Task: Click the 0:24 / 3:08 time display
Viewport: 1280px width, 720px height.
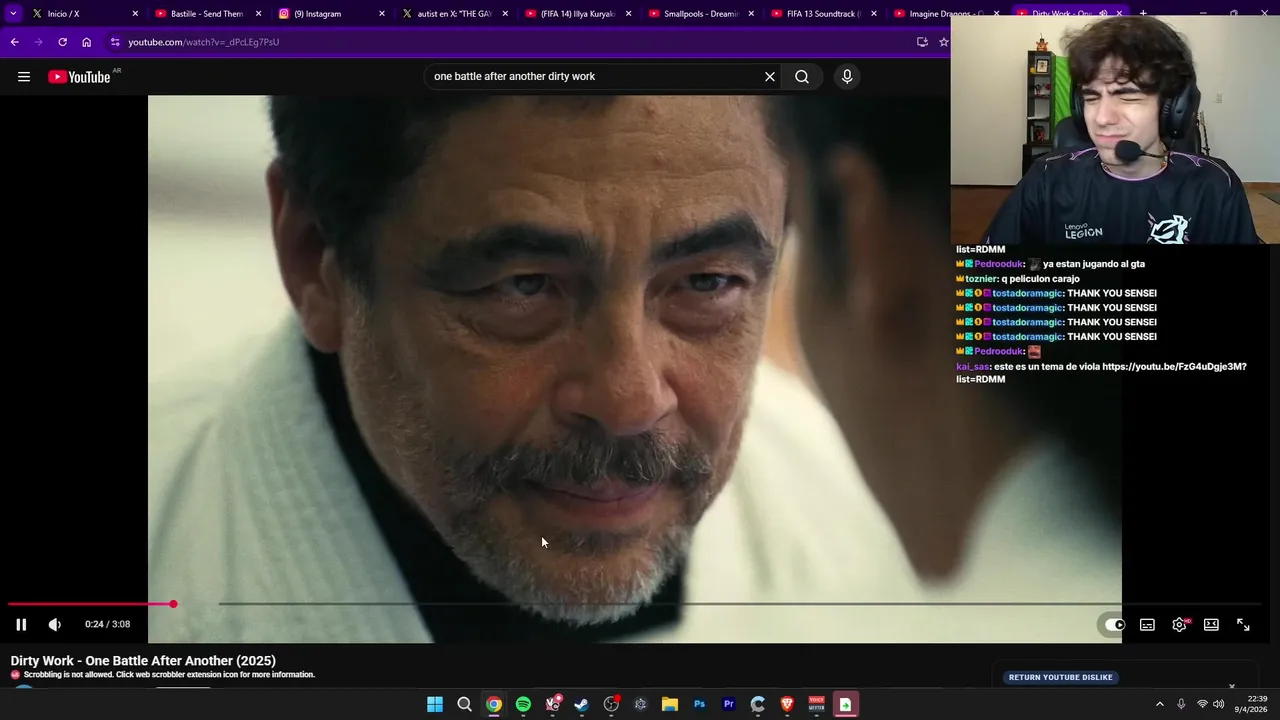Action: pyautogui.click(x=107, y=624)
